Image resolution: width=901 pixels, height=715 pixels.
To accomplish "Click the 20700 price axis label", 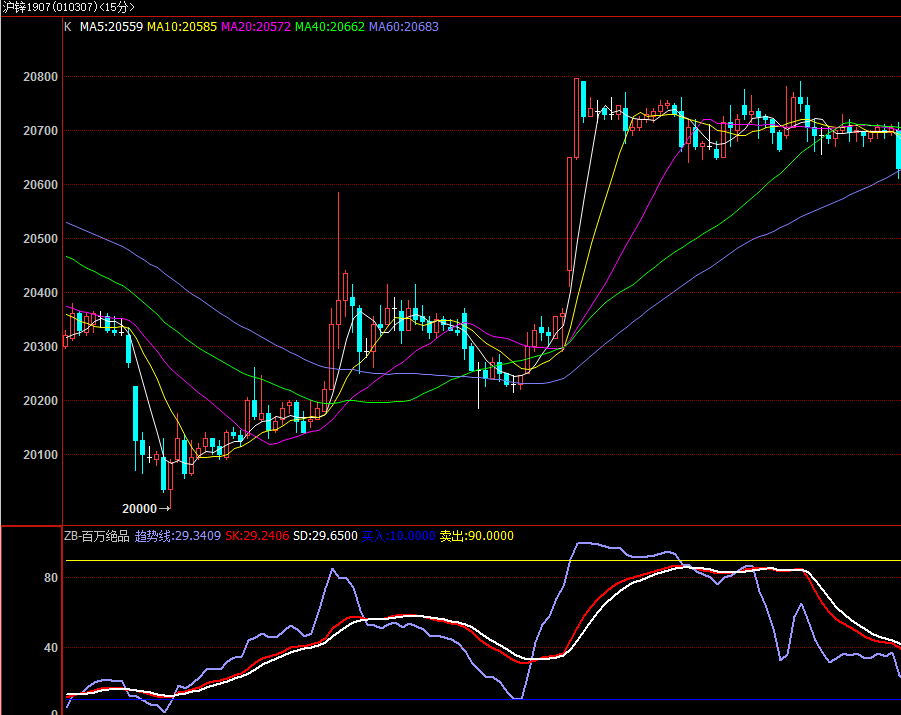I will tap(40, 131).
